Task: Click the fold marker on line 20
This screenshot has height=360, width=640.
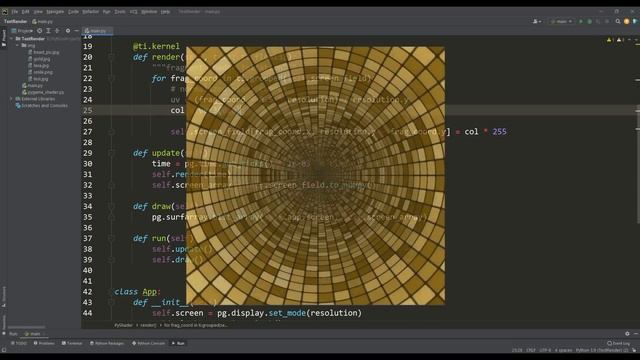Action: (x=111, y=57)
